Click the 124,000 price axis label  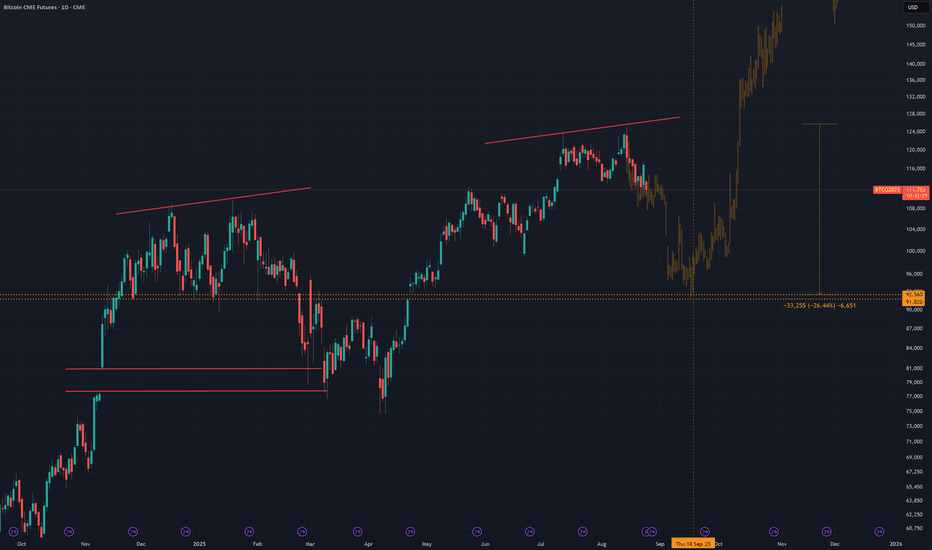915,131
